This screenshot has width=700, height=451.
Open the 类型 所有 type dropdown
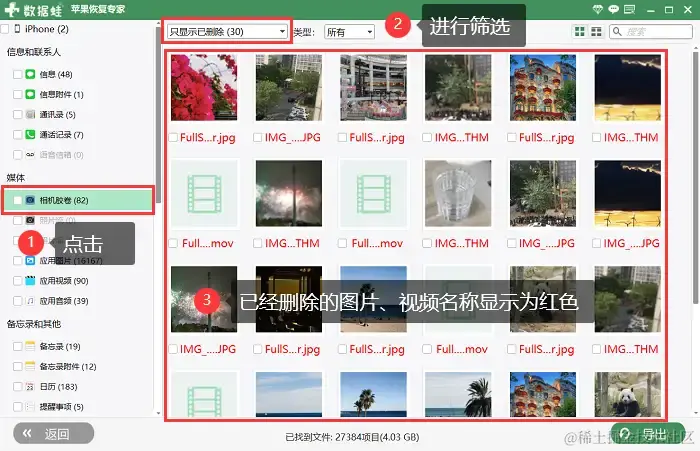point(349,32)
